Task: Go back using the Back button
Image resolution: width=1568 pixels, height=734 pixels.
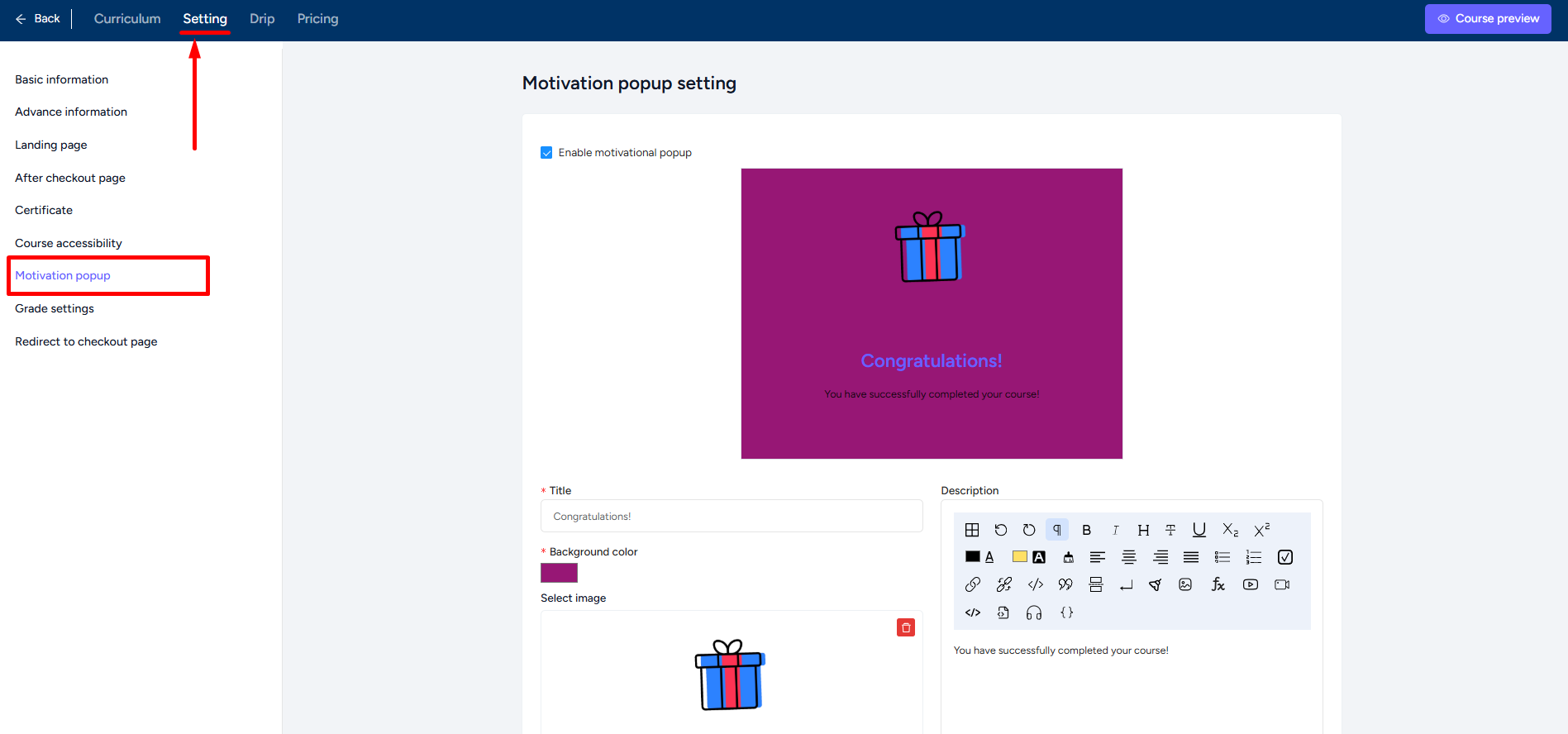Action: pos(38,18)
